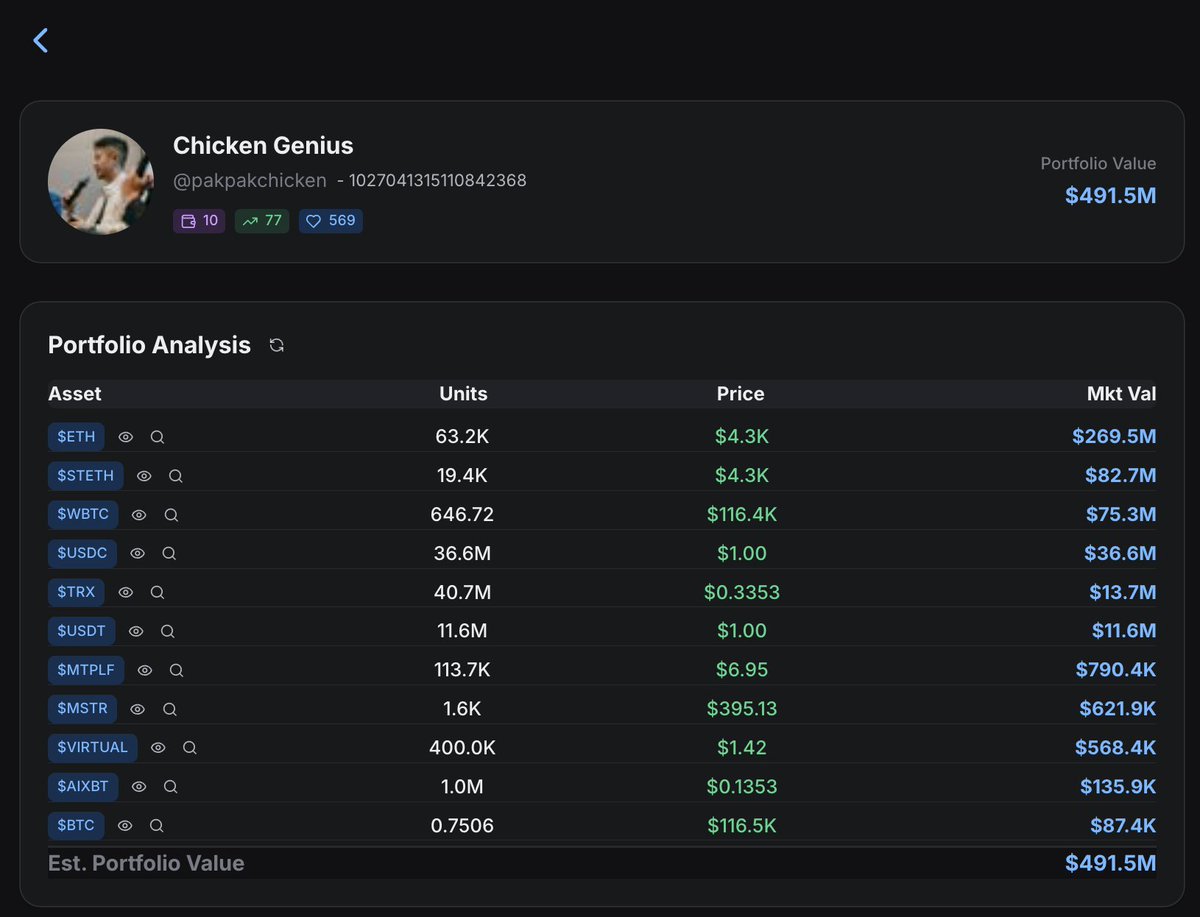The height and width of the screenshot is (917, 1200).
Task: Refresh the Portfolio Analysis table
Action: [277, 345]
